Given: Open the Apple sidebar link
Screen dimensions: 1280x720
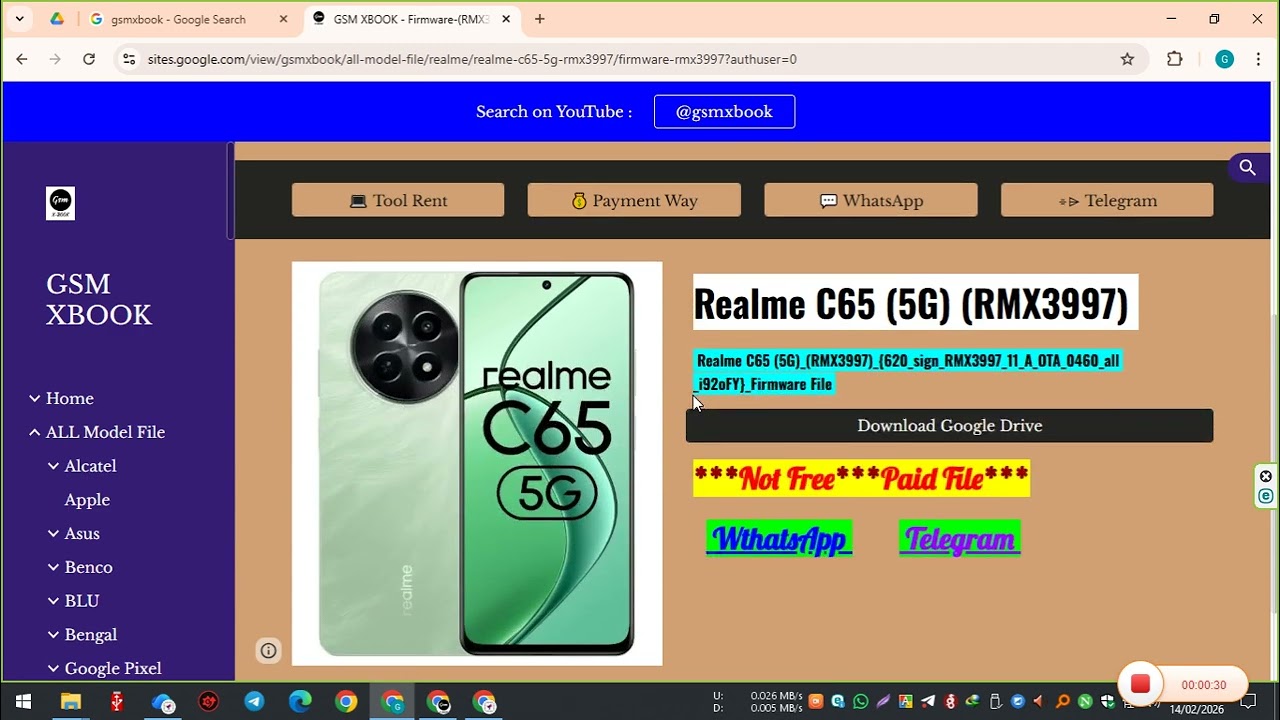Looking at the screenshot, I should coord(87,500).
